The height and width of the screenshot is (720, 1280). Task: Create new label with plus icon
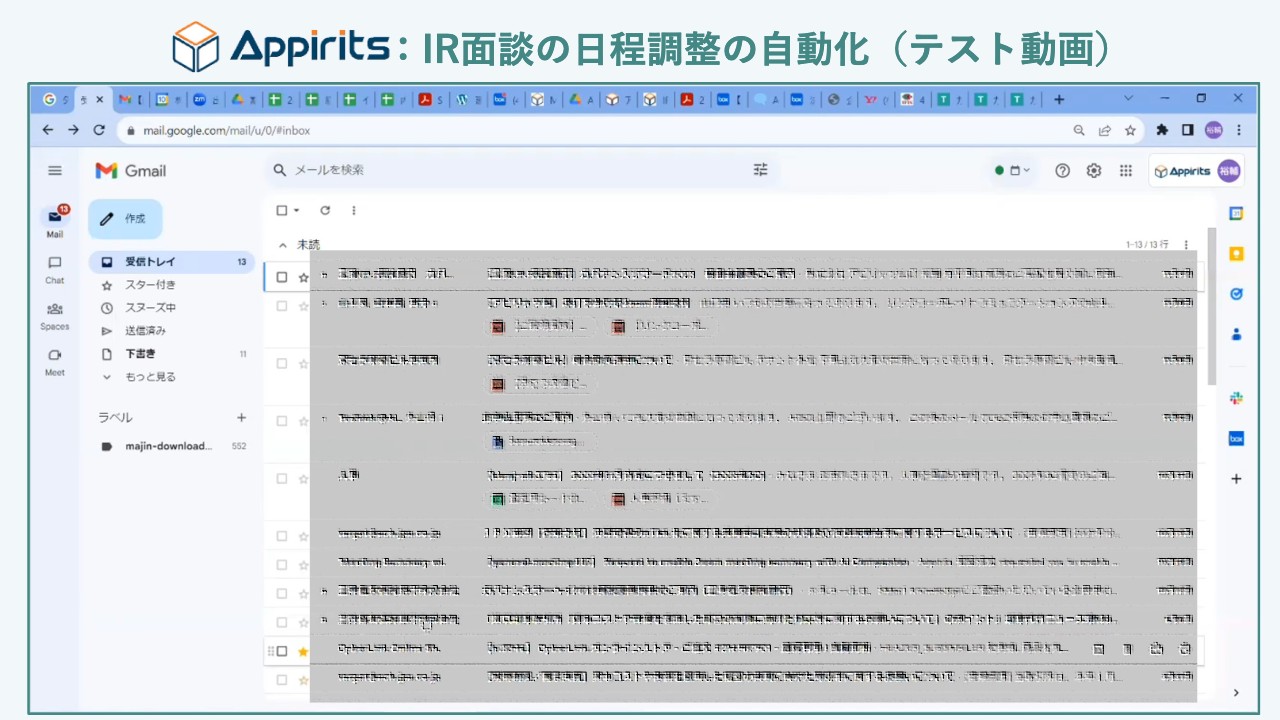241,417
